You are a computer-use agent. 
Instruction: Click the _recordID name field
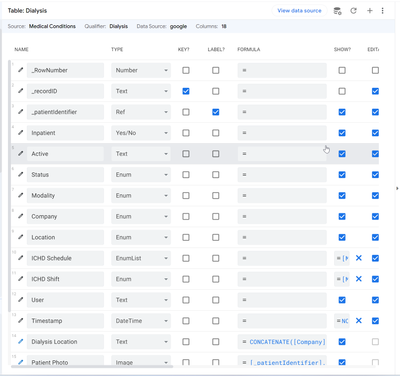(65, 91)
